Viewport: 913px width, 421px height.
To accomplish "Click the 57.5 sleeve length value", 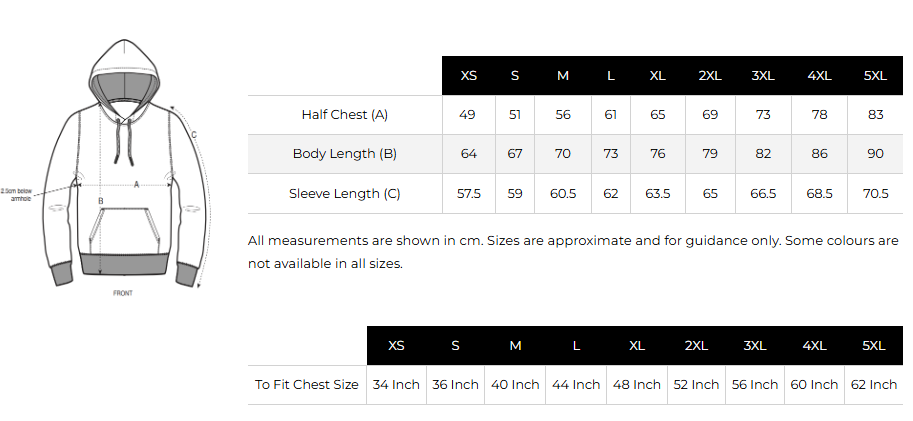I will tap(468, 193).
